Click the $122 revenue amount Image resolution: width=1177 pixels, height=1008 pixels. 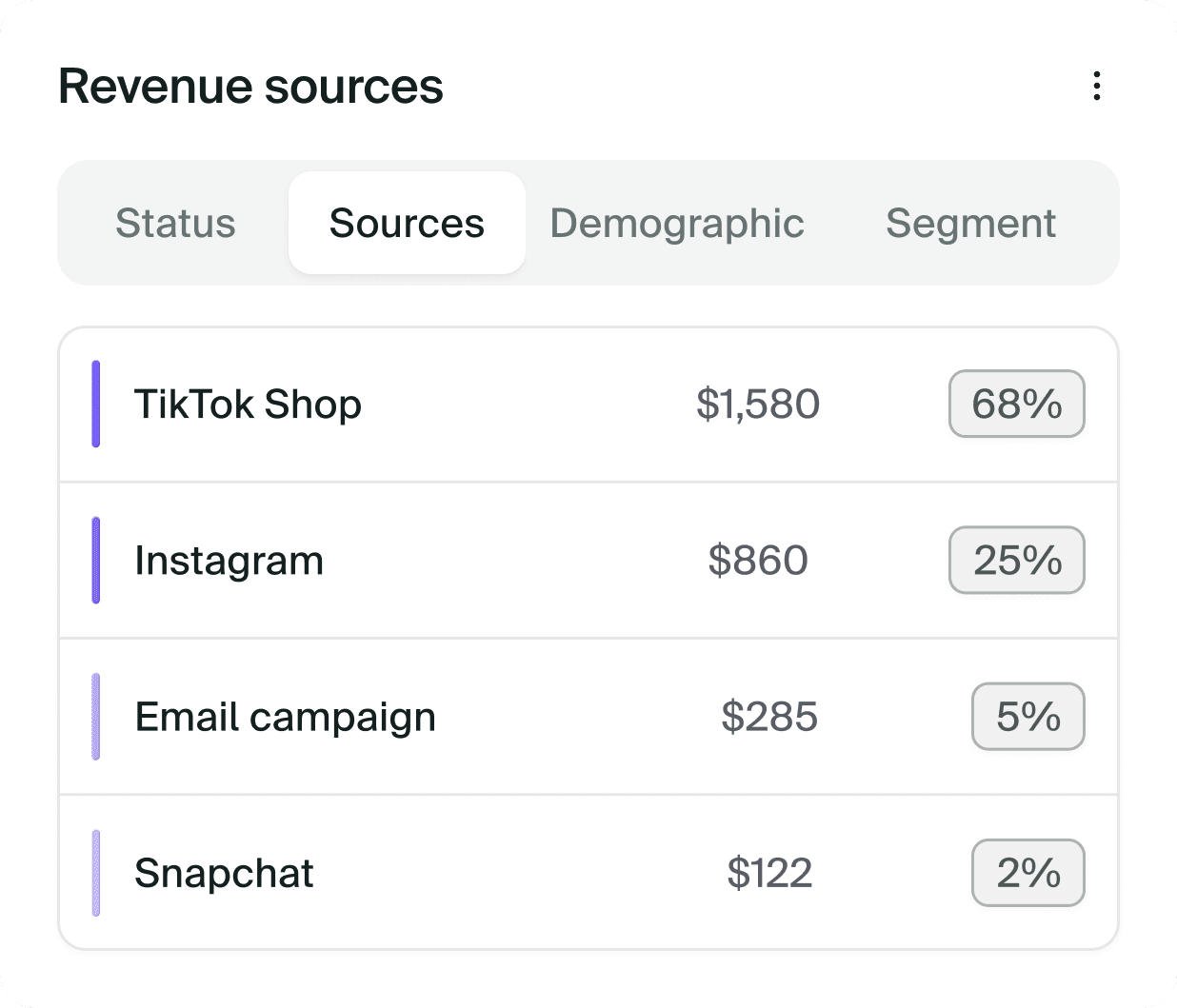pyautogui.click(x=769, y=873)
